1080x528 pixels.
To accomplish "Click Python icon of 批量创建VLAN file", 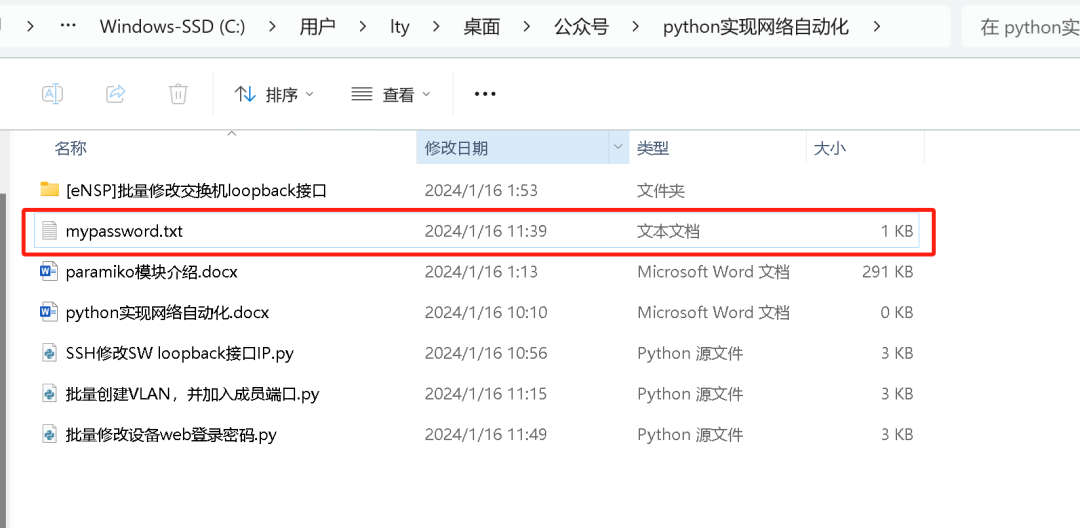I will point(49,394).
